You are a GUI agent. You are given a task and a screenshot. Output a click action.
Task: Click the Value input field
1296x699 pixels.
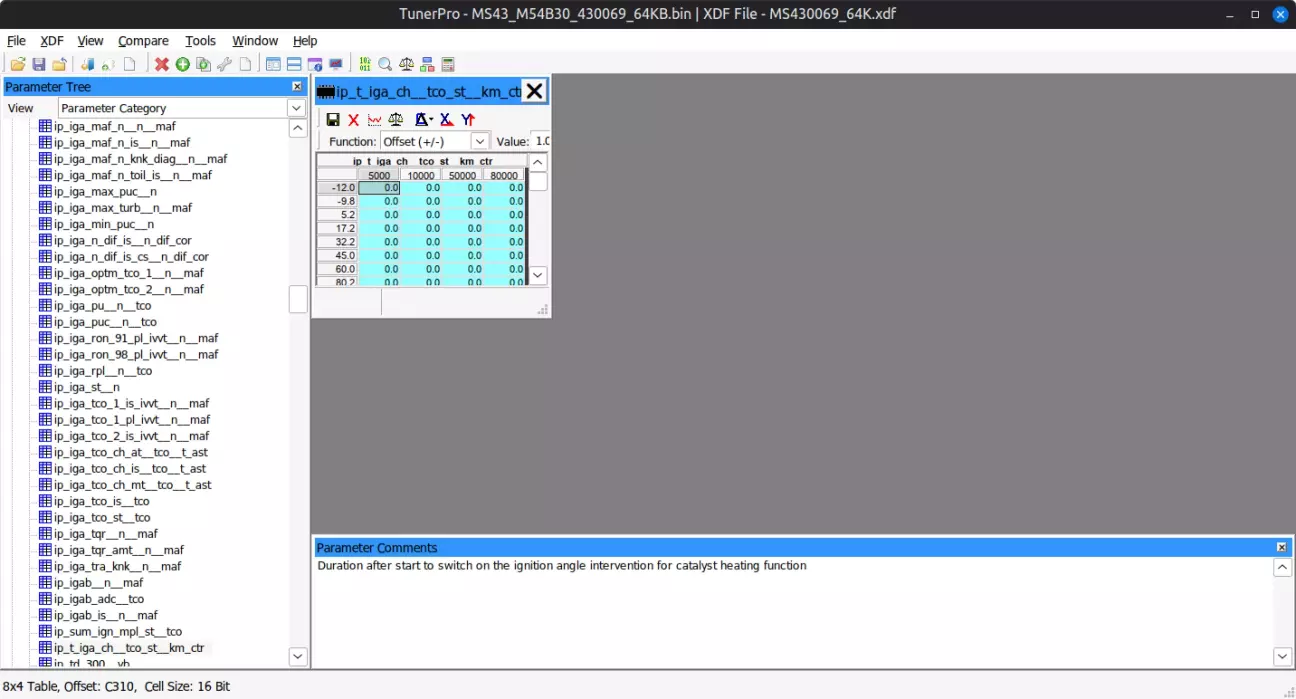click(541, 142)
